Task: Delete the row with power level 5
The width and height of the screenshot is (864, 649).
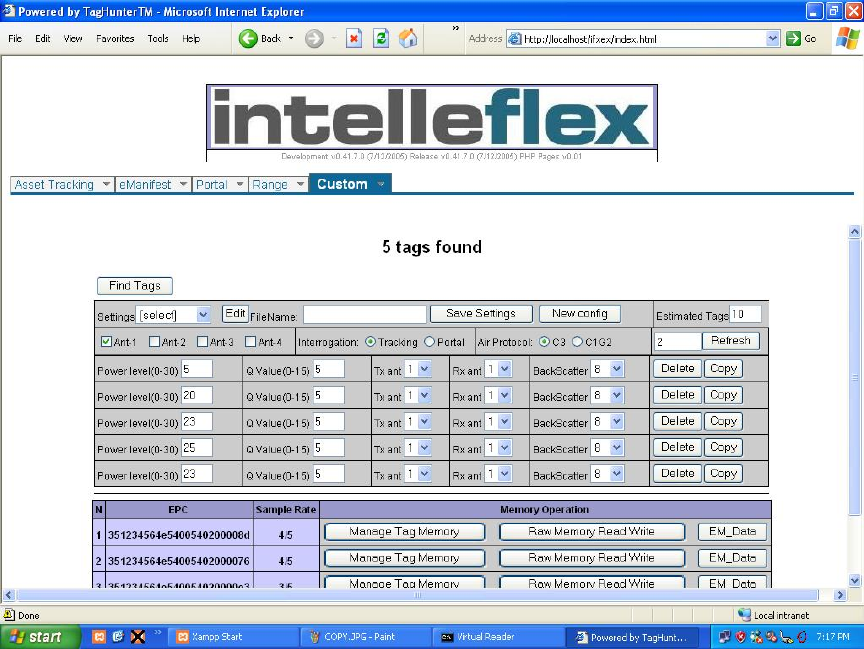Action: click(x=678, y=369)
